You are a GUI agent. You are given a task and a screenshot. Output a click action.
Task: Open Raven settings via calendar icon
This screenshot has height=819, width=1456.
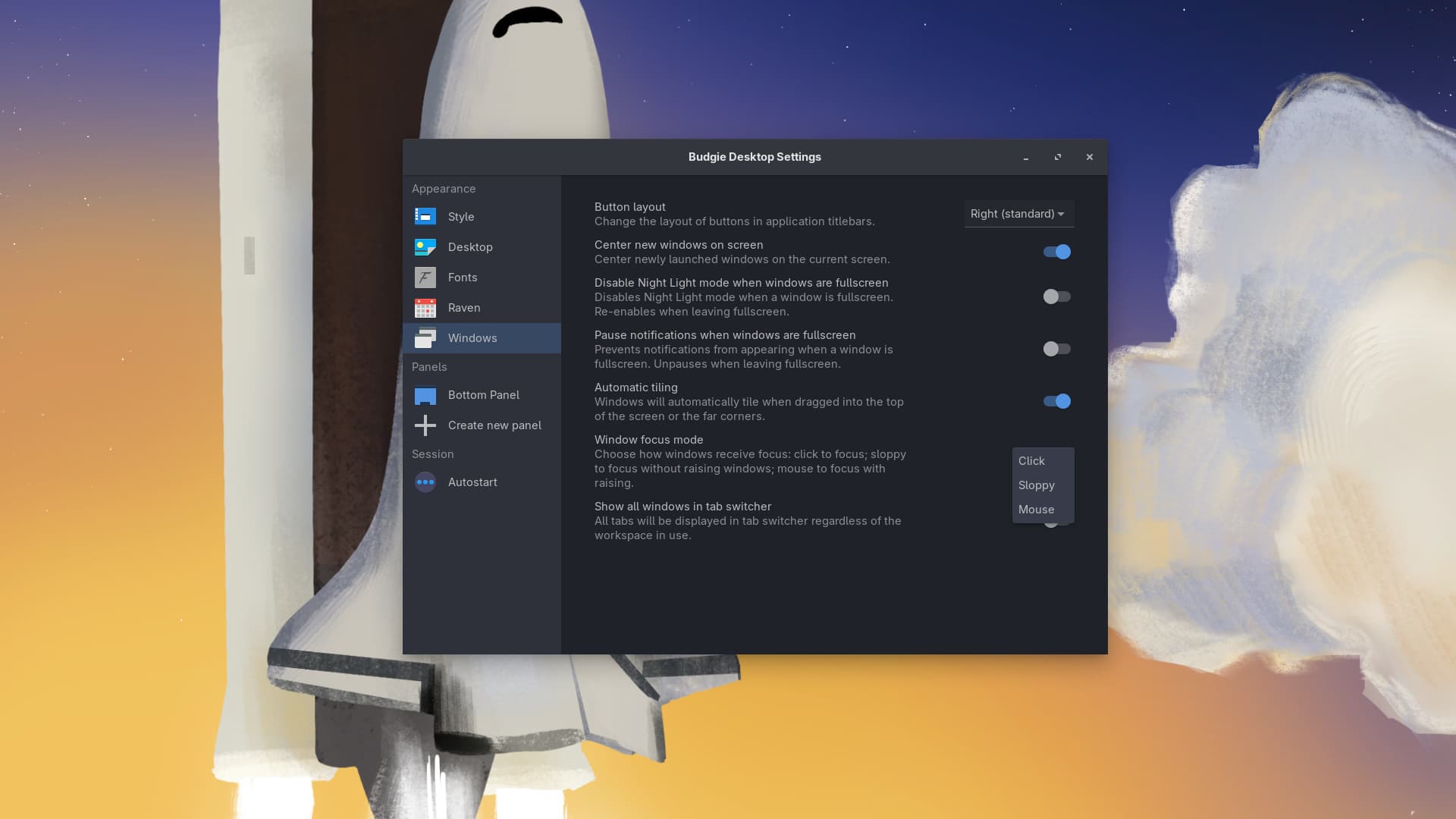tap(425, 308)
